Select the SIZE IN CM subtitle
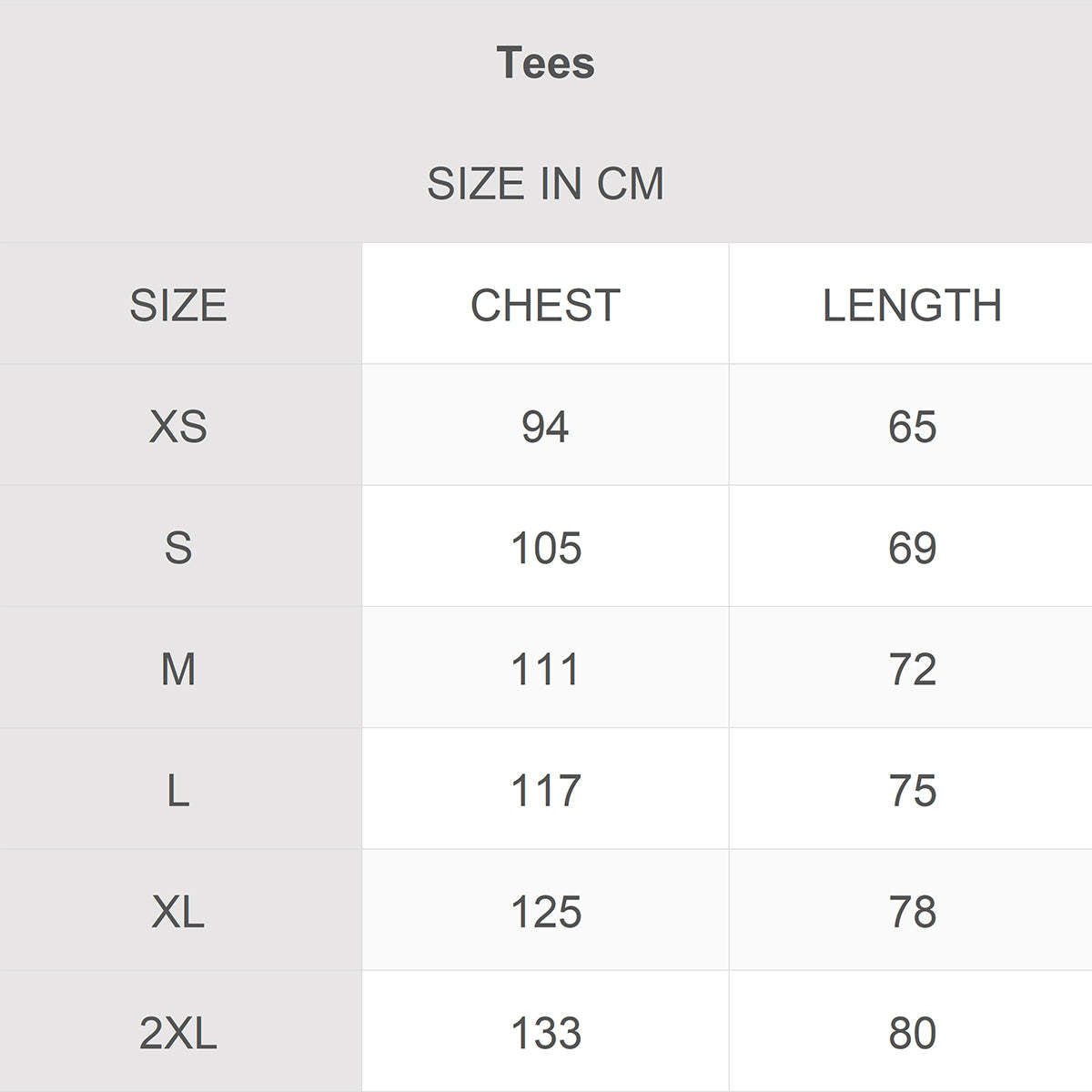Viewport: 1092px width, 1092px height. click(546, 184)
